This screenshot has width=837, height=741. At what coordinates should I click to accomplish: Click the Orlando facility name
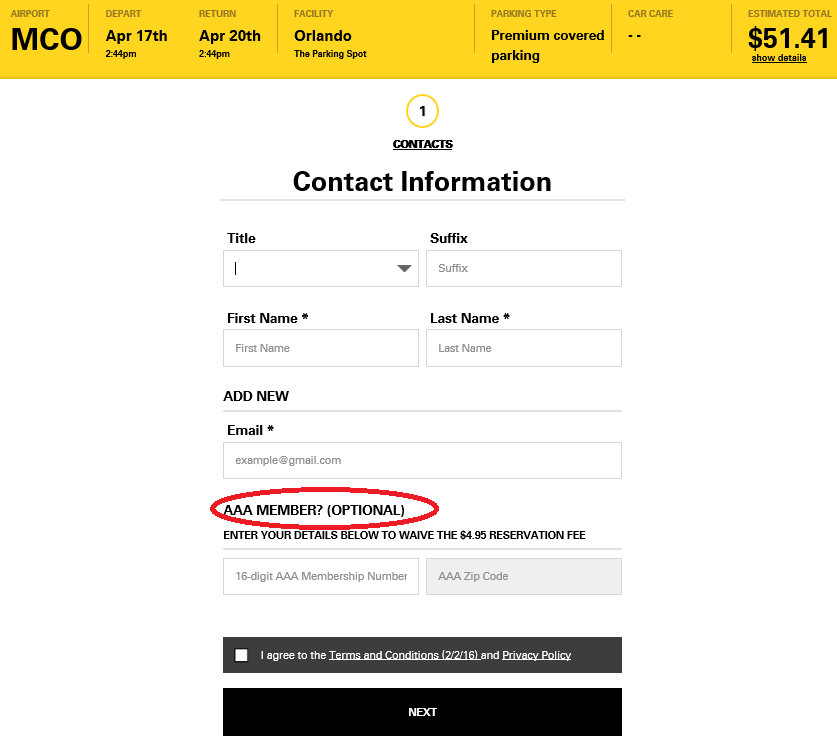(322, 36)
